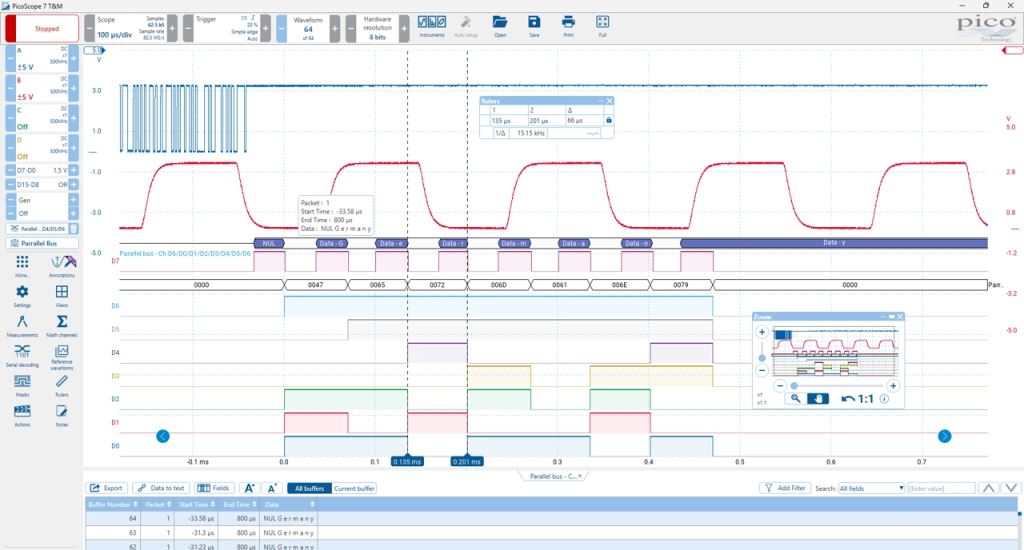The height and width of the screenshot is (550, 1024).
Task: Open the Gen signal generator options
Action: 42,200
